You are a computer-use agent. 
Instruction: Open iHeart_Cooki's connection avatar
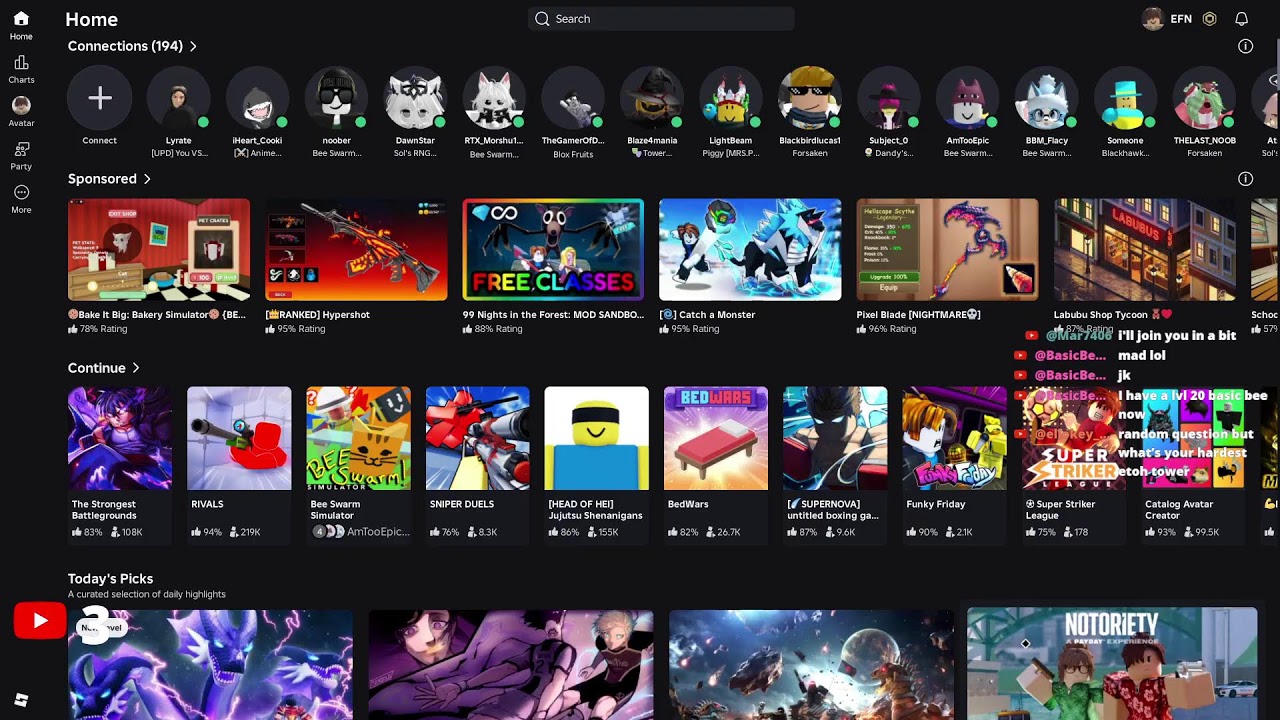tap(257, 98)
